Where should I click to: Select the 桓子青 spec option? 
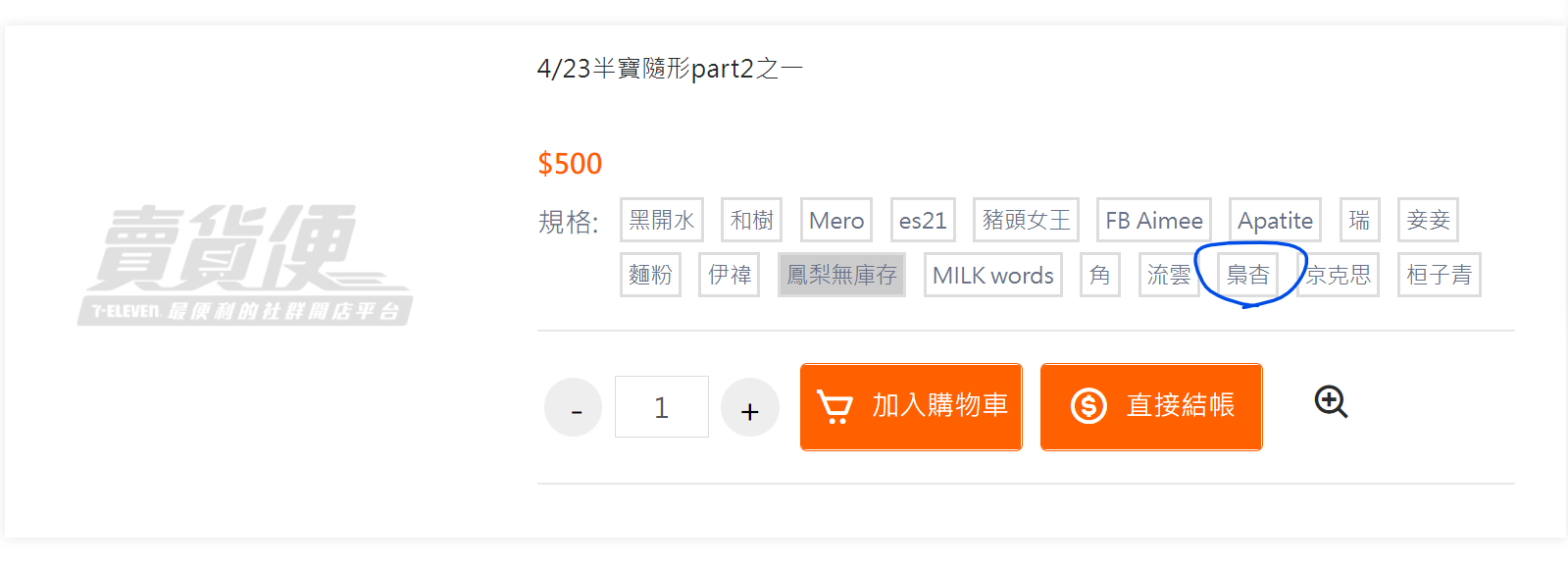coord(1440,275)
